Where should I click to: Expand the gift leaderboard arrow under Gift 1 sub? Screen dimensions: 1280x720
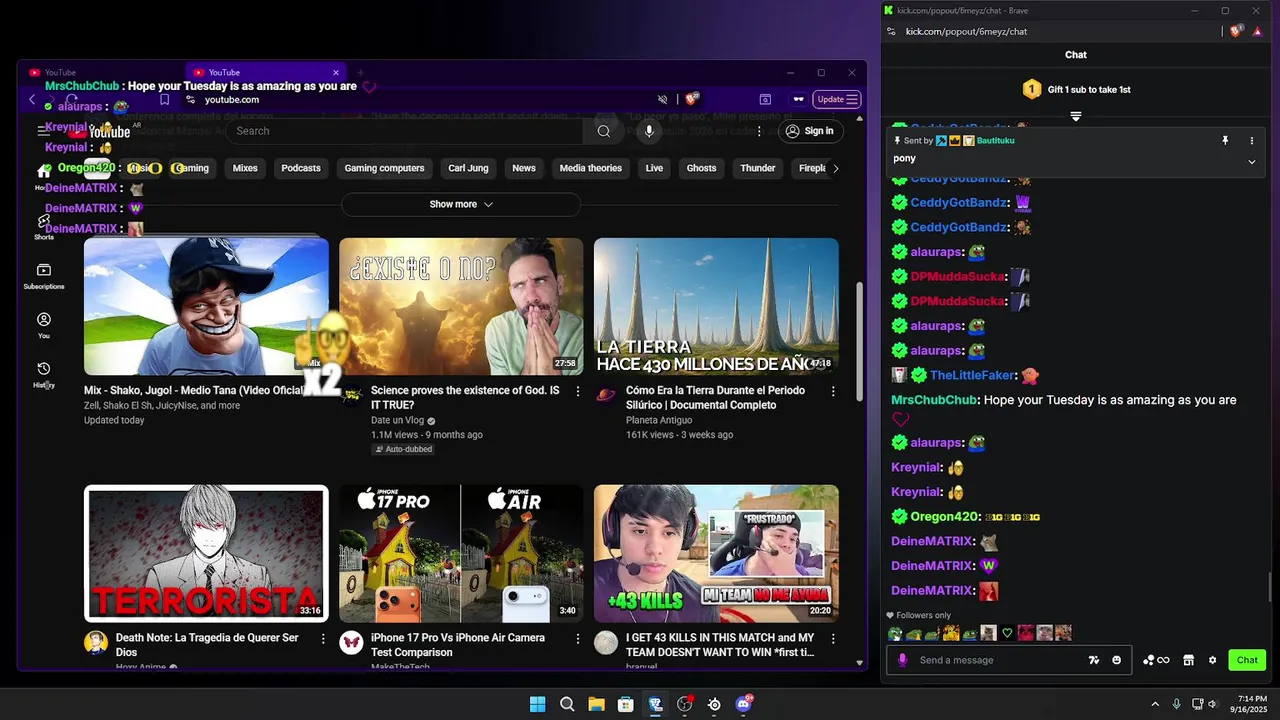(1076, 117)
